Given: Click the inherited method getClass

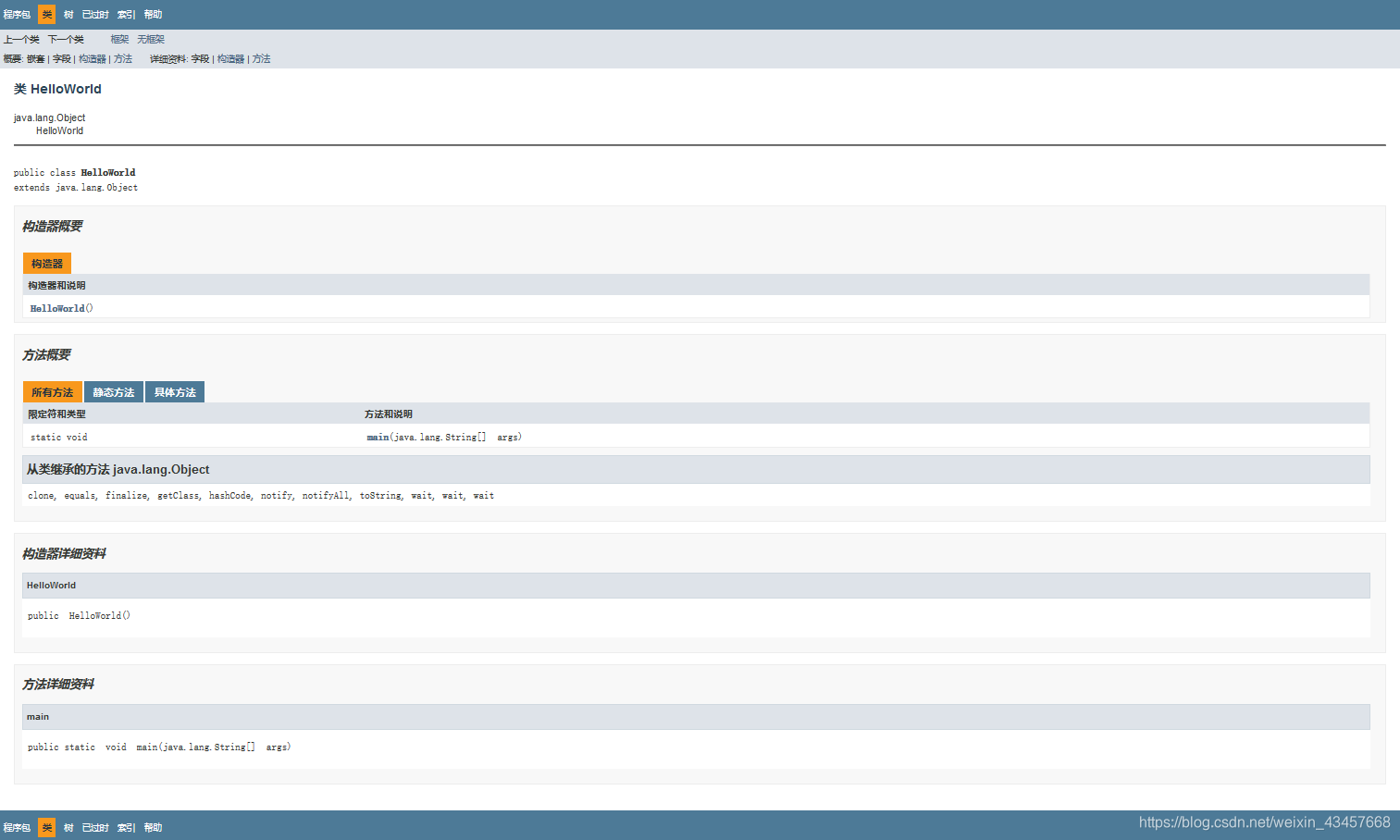Looking at the screenshot, I should coord(178,496).
